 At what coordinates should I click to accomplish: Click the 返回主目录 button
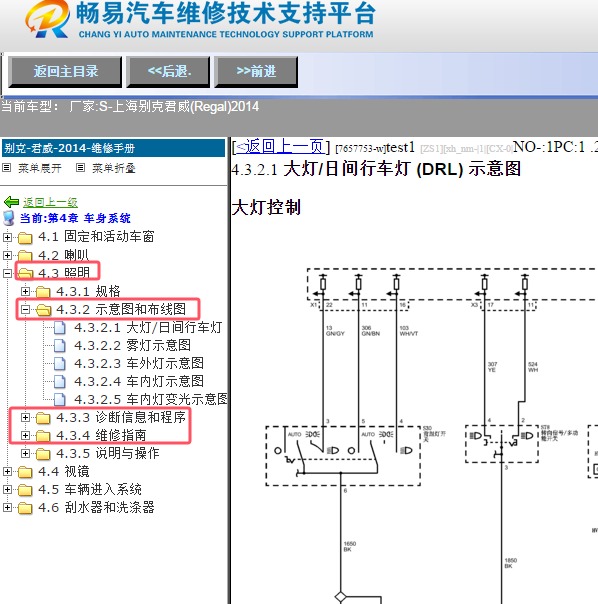[x=65, y=72]
